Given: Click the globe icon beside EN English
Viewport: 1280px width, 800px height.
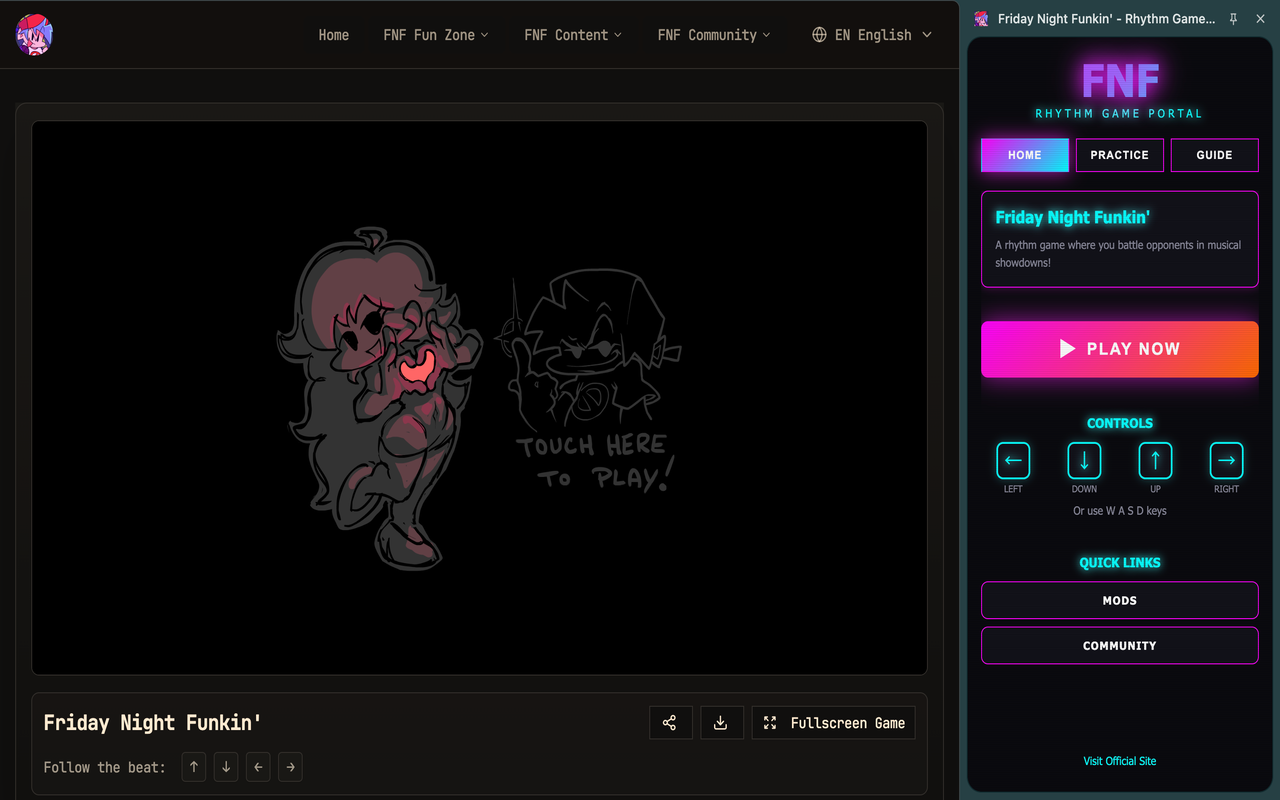Looking at the screenshot, I should (819, 35).
